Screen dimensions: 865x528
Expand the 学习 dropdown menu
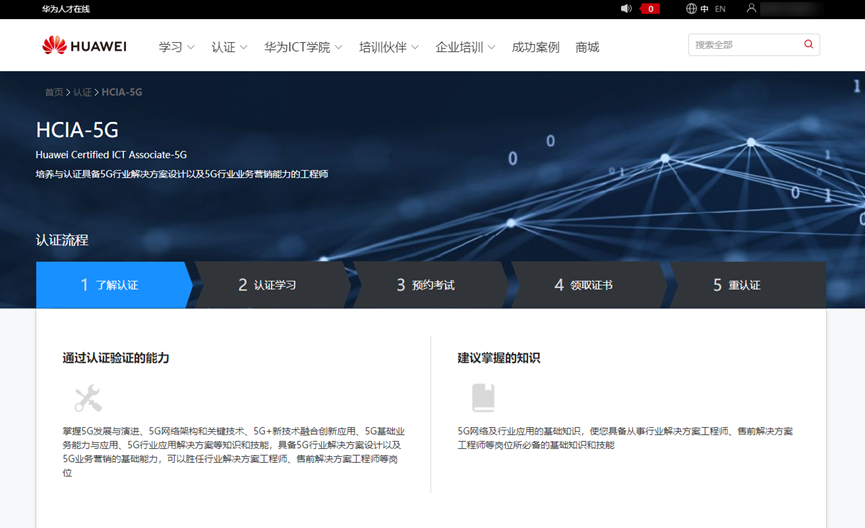(177, 47)
